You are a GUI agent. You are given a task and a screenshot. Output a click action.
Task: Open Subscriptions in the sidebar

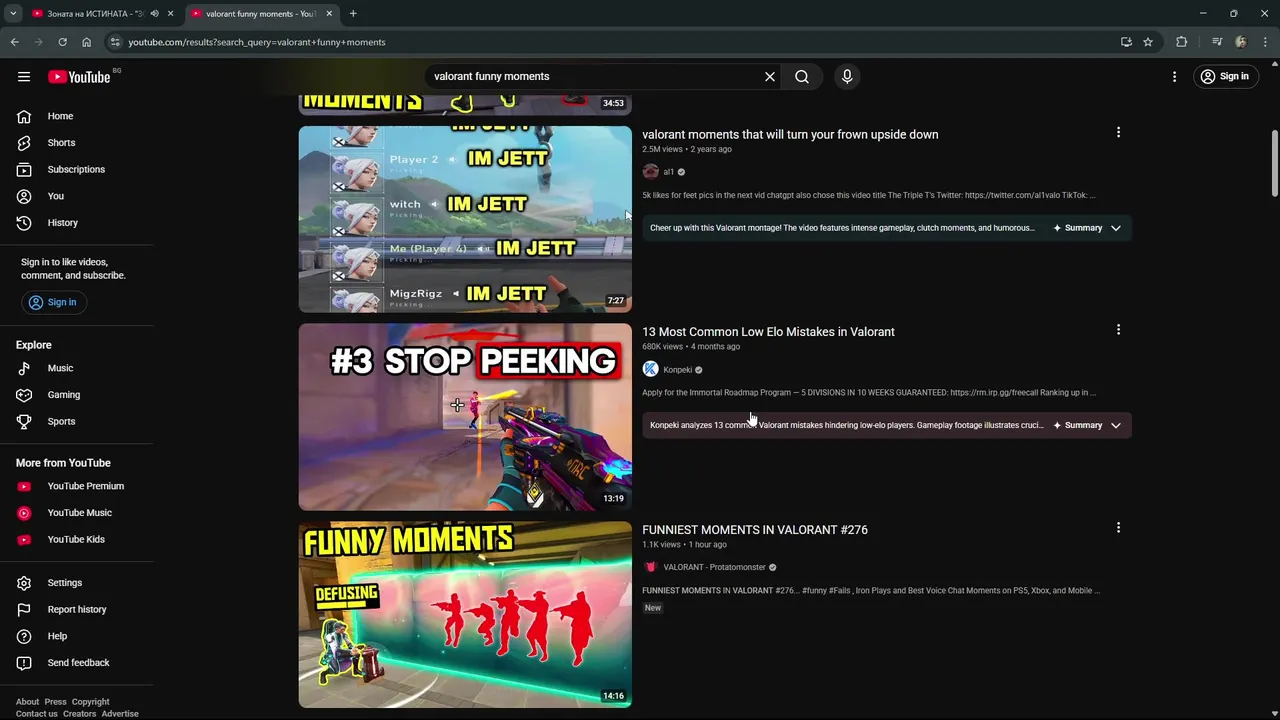point(77,169)
